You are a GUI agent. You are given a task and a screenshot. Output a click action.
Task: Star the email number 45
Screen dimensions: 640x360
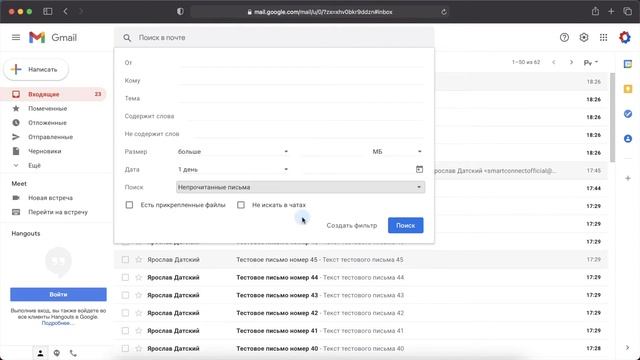(139, 260)
